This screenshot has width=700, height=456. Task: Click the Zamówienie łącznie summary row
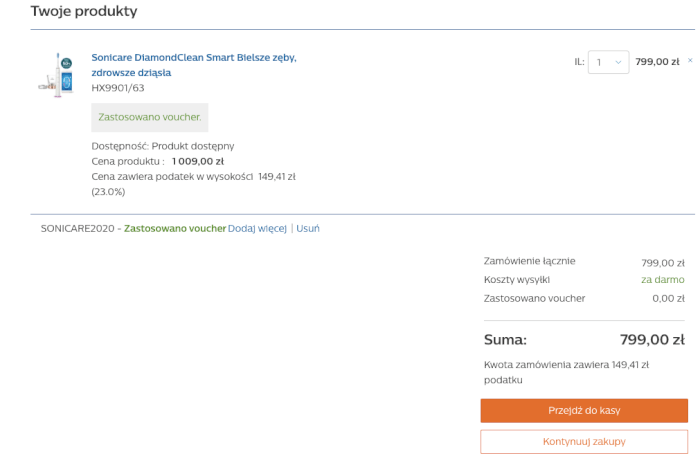click(529, 261)
